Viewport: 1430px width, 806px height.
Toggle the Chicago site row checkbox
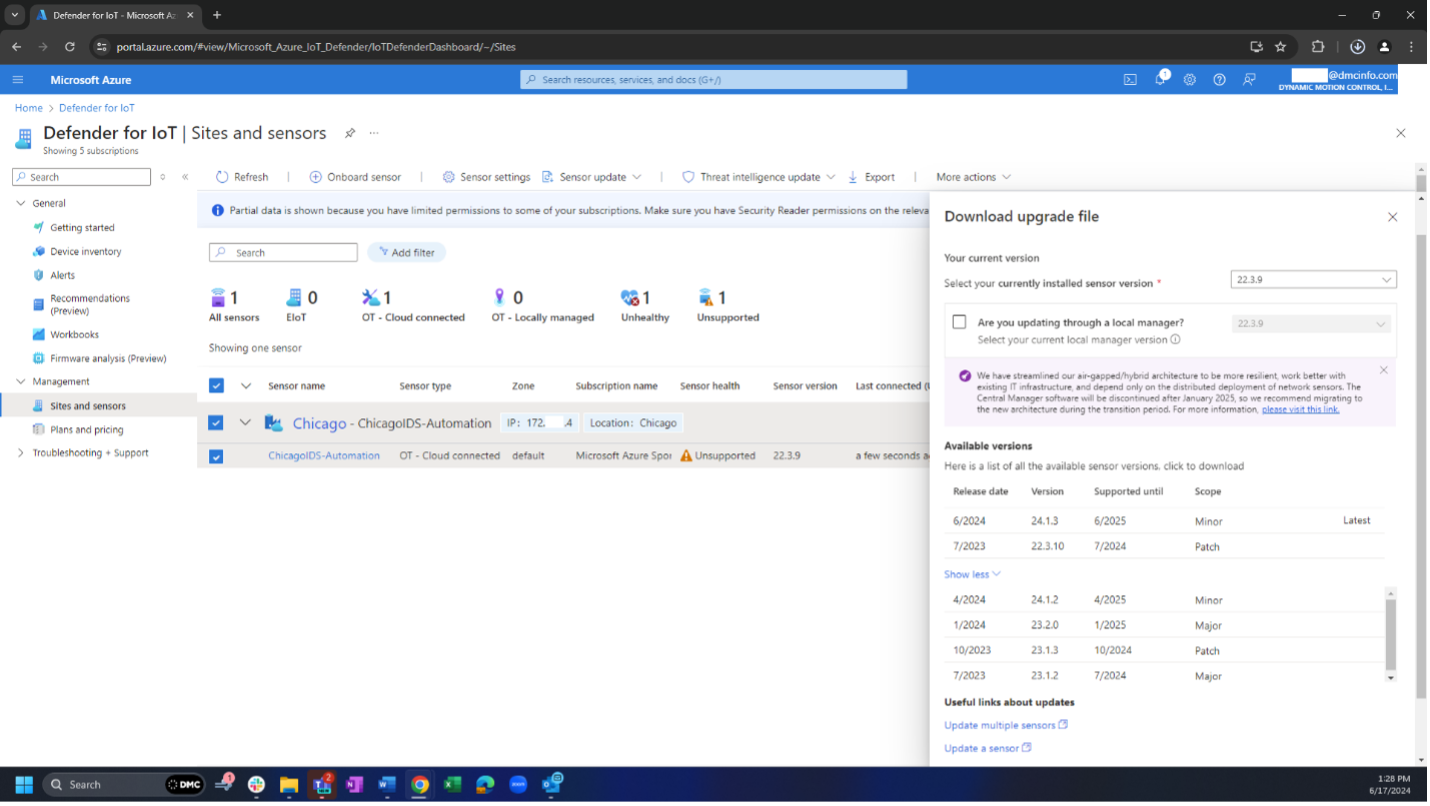pyautogui.click(x=216, y=423)
